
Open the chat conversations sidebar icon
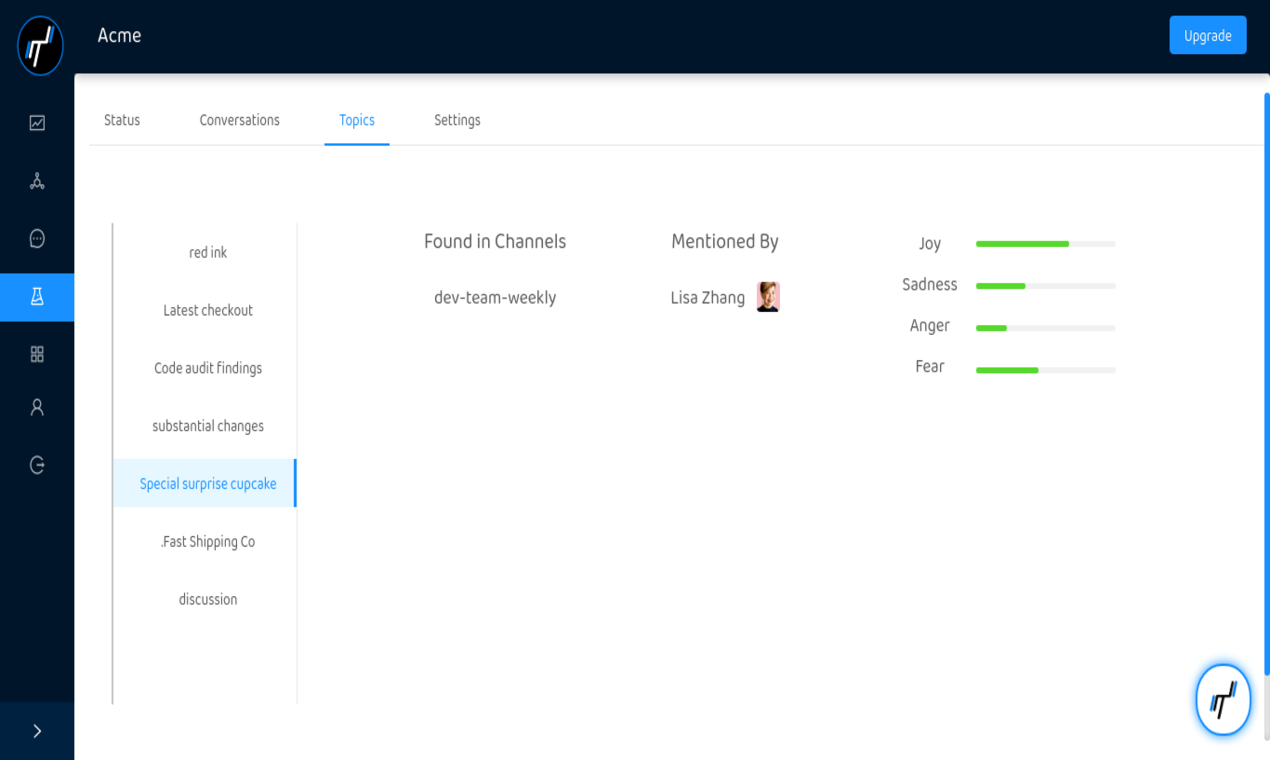pos(37,238)
